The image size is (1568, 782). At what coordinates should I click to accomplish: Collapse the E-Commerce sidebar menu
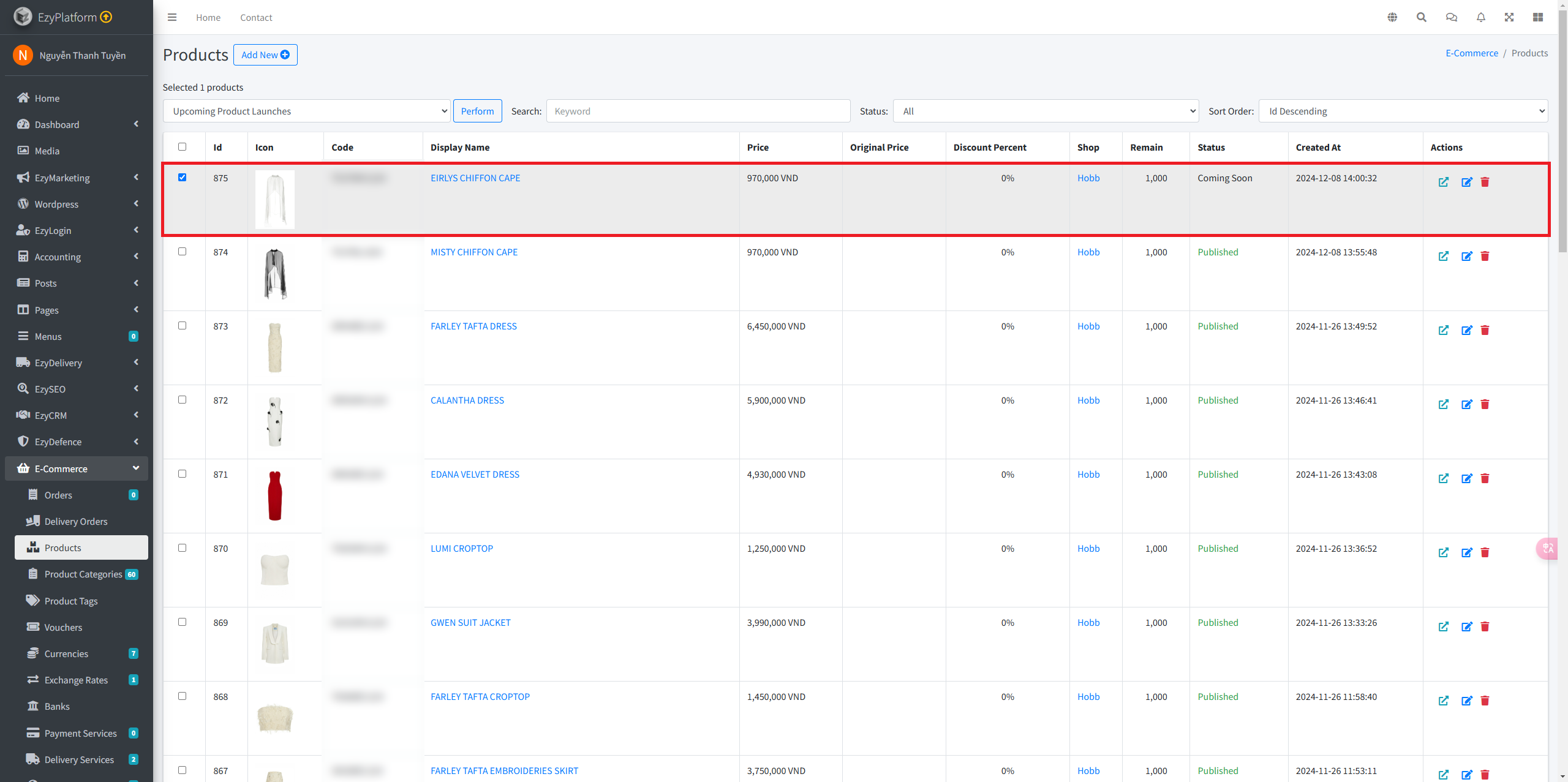pos(77,468)
